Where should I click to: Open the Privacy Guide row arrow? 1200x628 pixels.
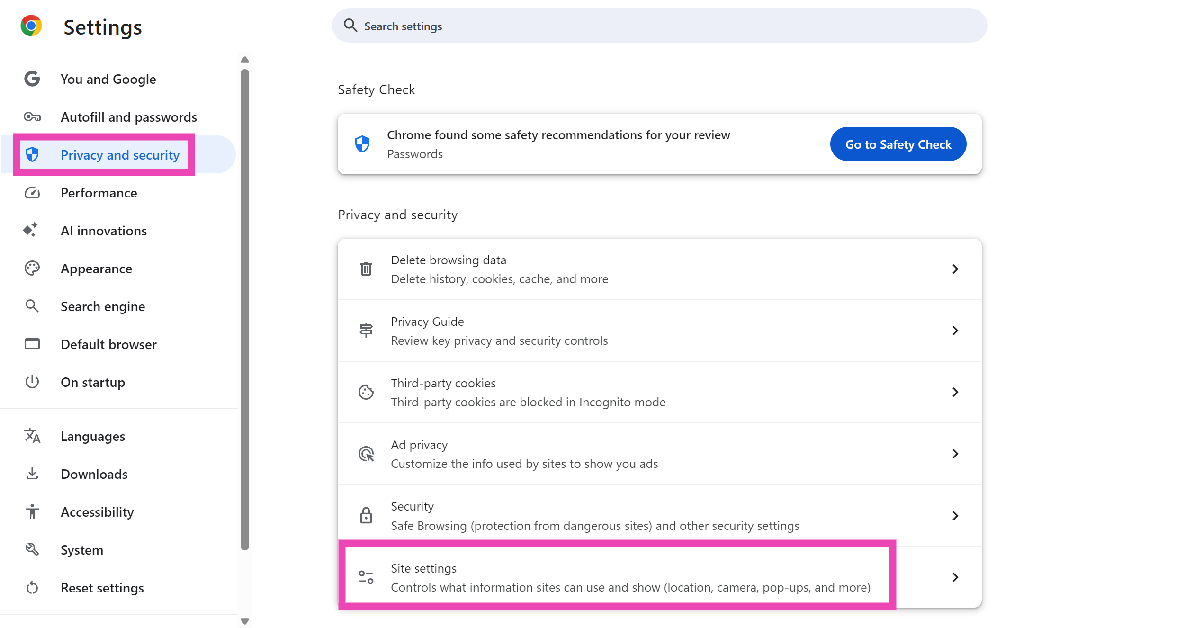pyautogui.click(x=955, y=331)
